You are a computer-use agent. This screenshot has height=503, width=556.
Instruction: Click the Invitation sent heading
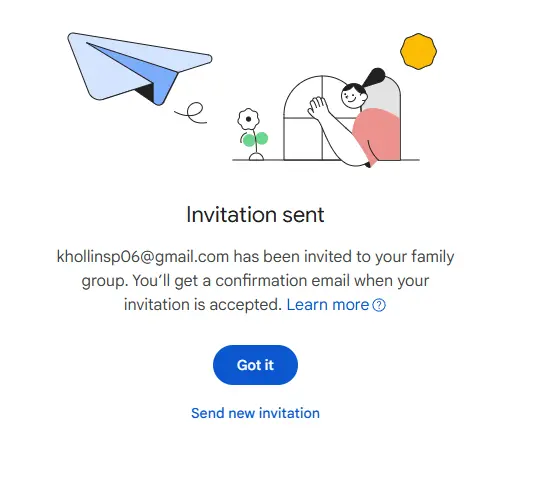point(255,214)
